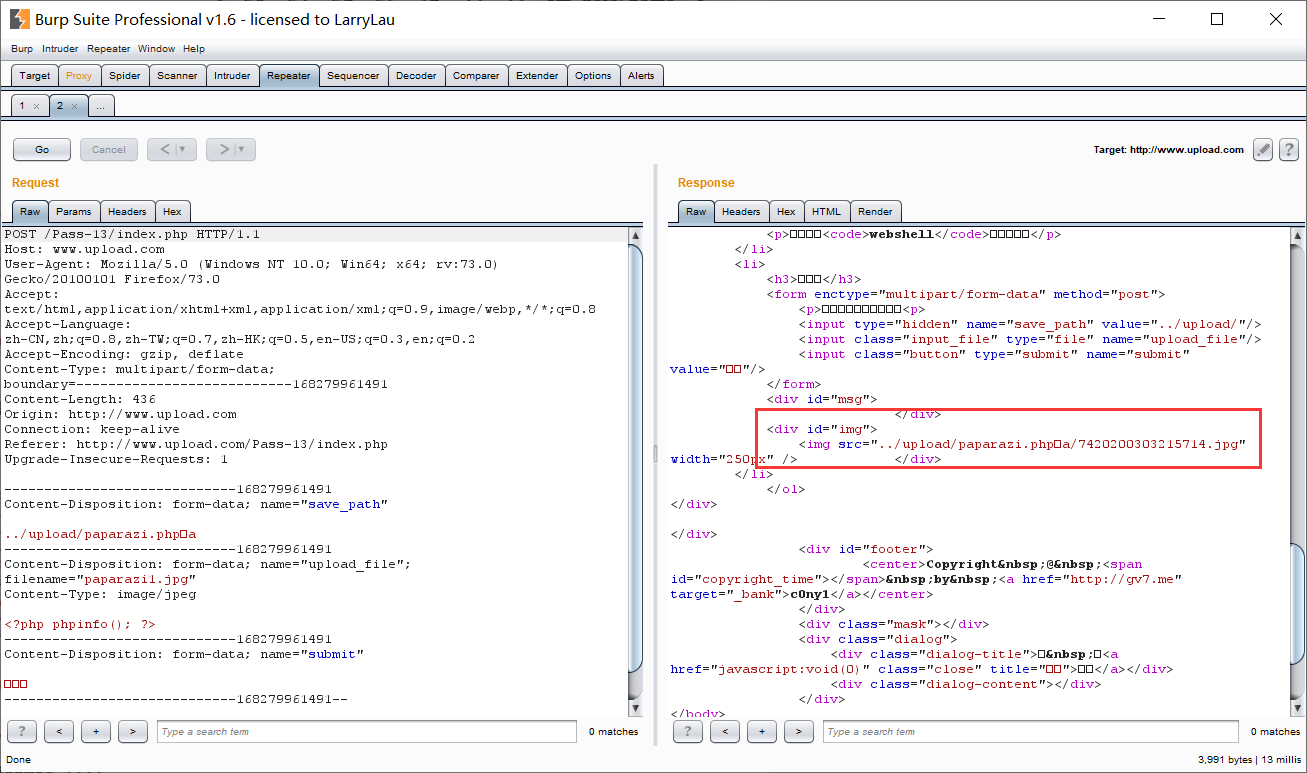
Task: Click the request scrollbar up arrow
Action: [635, 235]
